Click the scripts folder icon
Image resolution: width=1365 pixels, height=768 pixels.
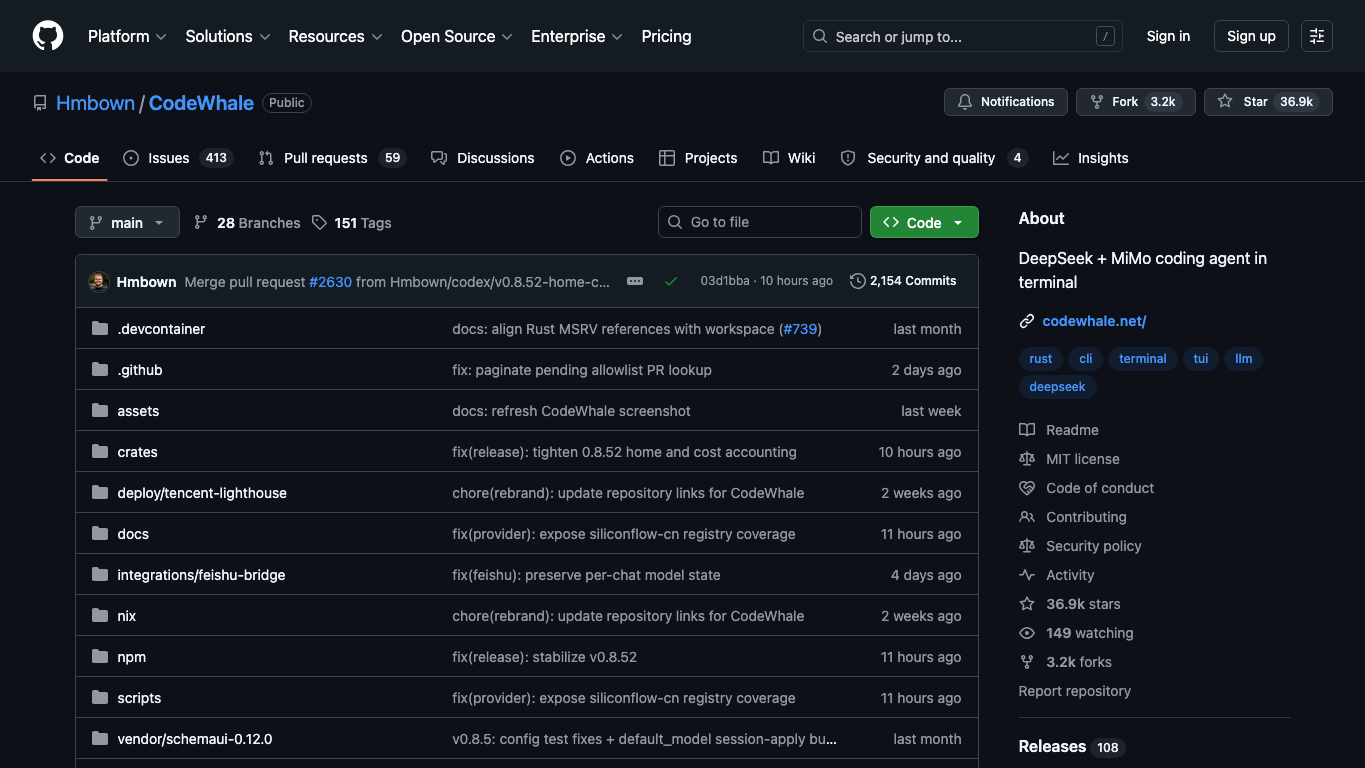100,698
